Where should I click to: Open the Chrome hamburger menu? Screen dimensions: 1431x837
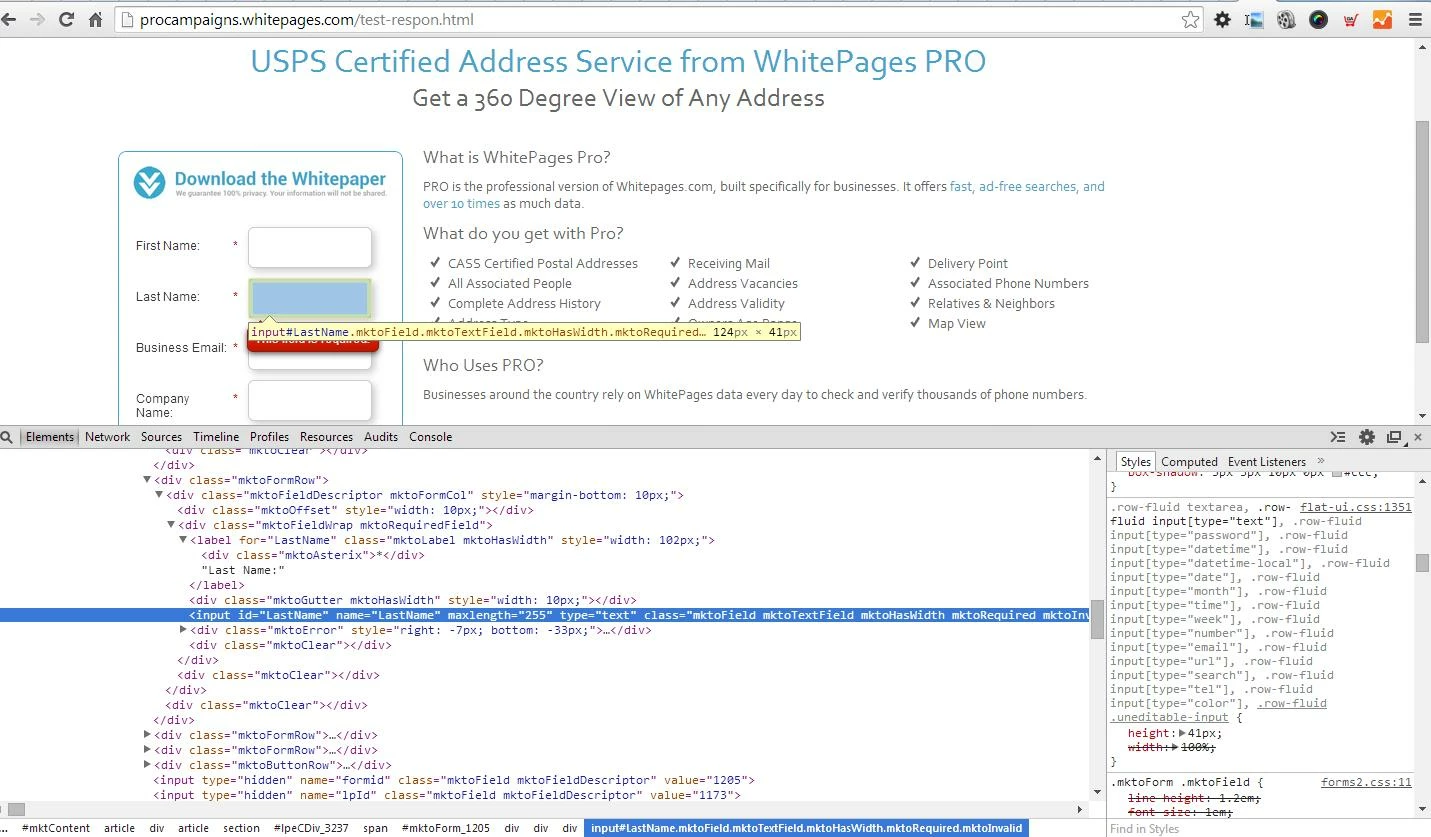pyautogui.click(x=1414, y=19)
